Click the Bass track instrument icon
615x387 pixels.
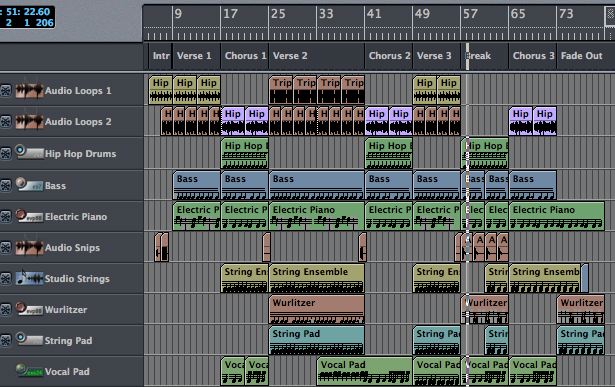pos(29,184)
